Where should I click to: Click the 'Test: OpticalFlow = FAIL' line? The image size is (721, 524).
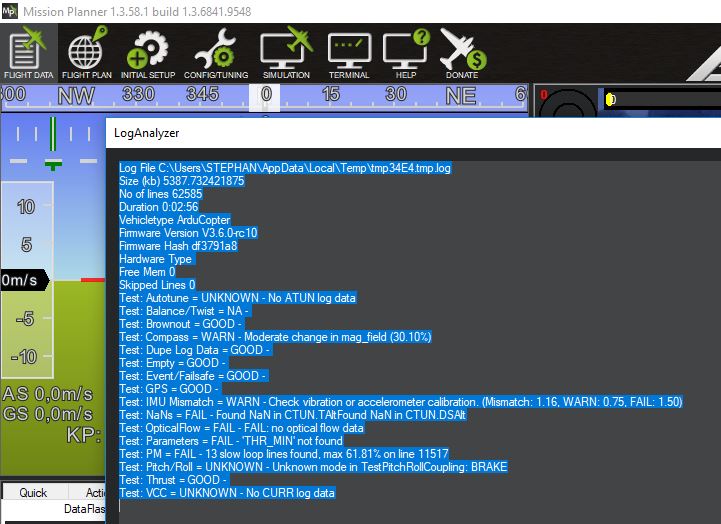point(241,428)
